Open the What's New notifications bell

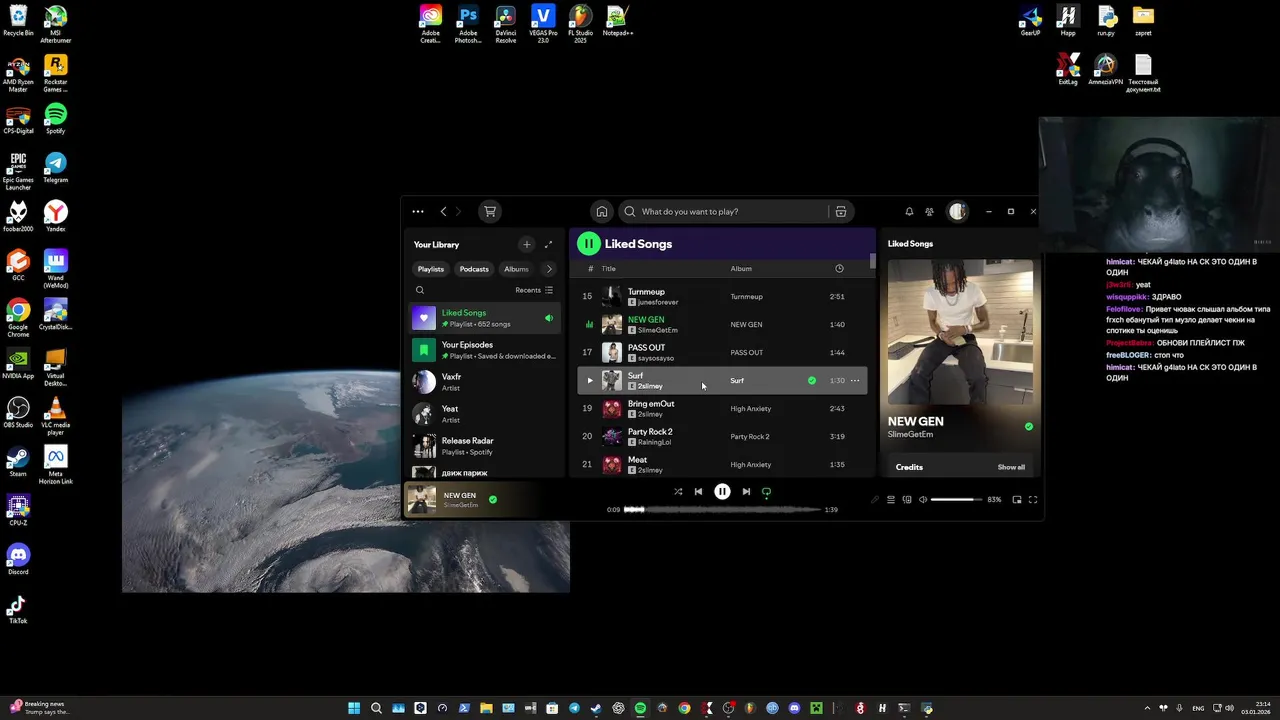tap(909, 212)
